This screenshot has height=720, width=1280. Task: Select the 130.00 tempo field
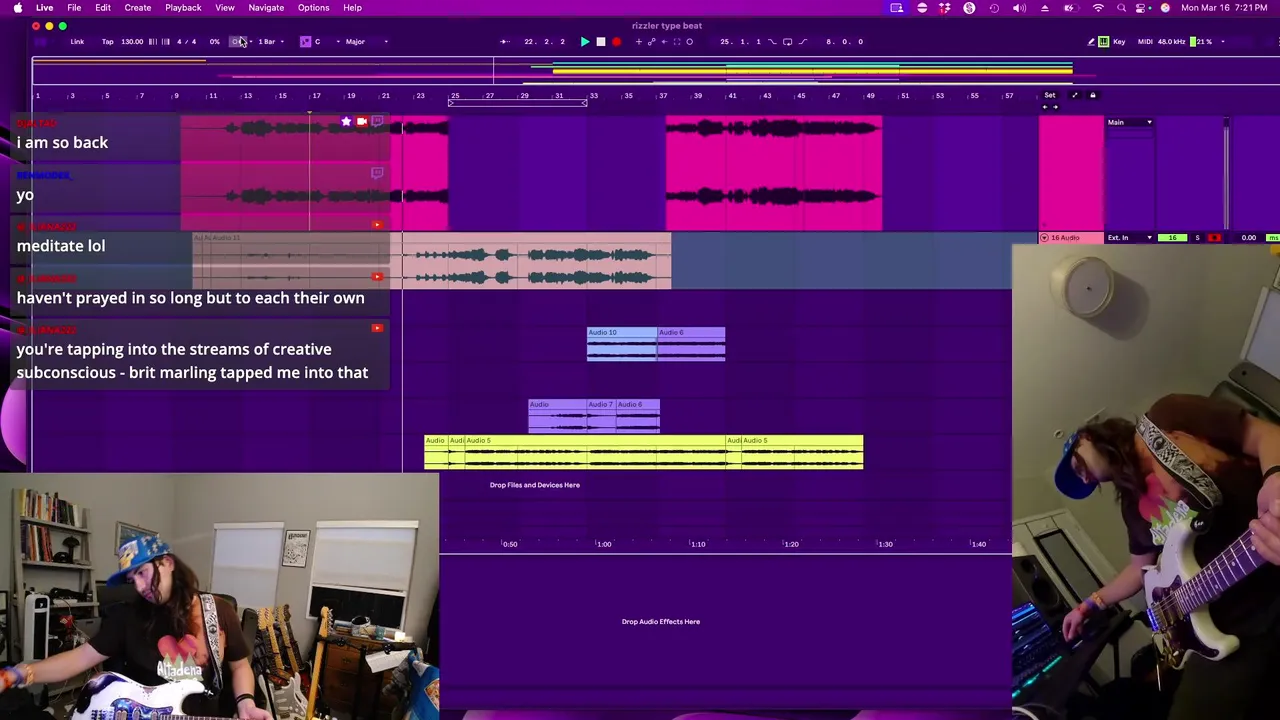coord(132,42)
